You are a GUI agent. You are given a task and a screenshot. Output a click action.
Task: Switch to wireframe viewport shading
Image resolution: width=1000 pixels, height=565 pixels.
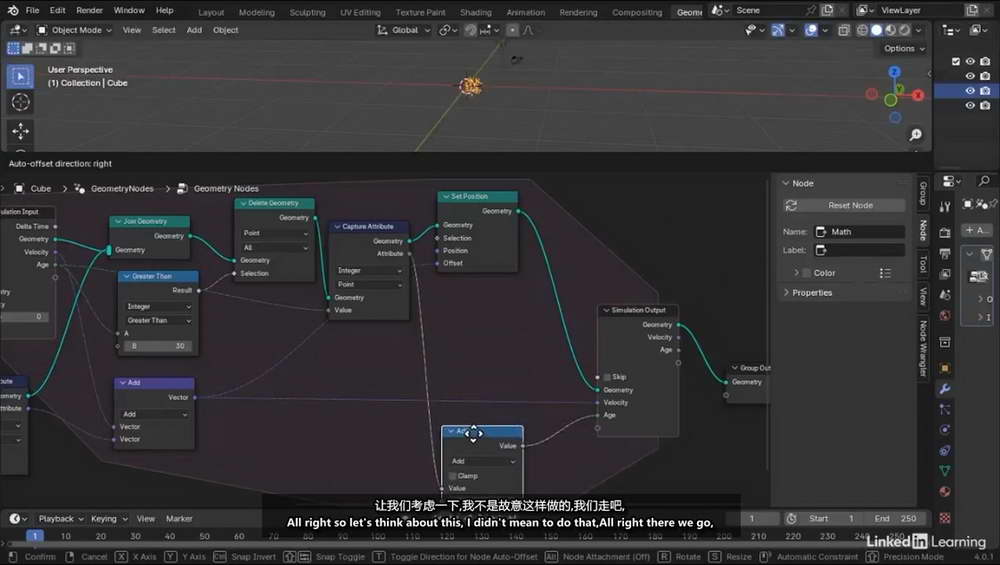point(862,30)
